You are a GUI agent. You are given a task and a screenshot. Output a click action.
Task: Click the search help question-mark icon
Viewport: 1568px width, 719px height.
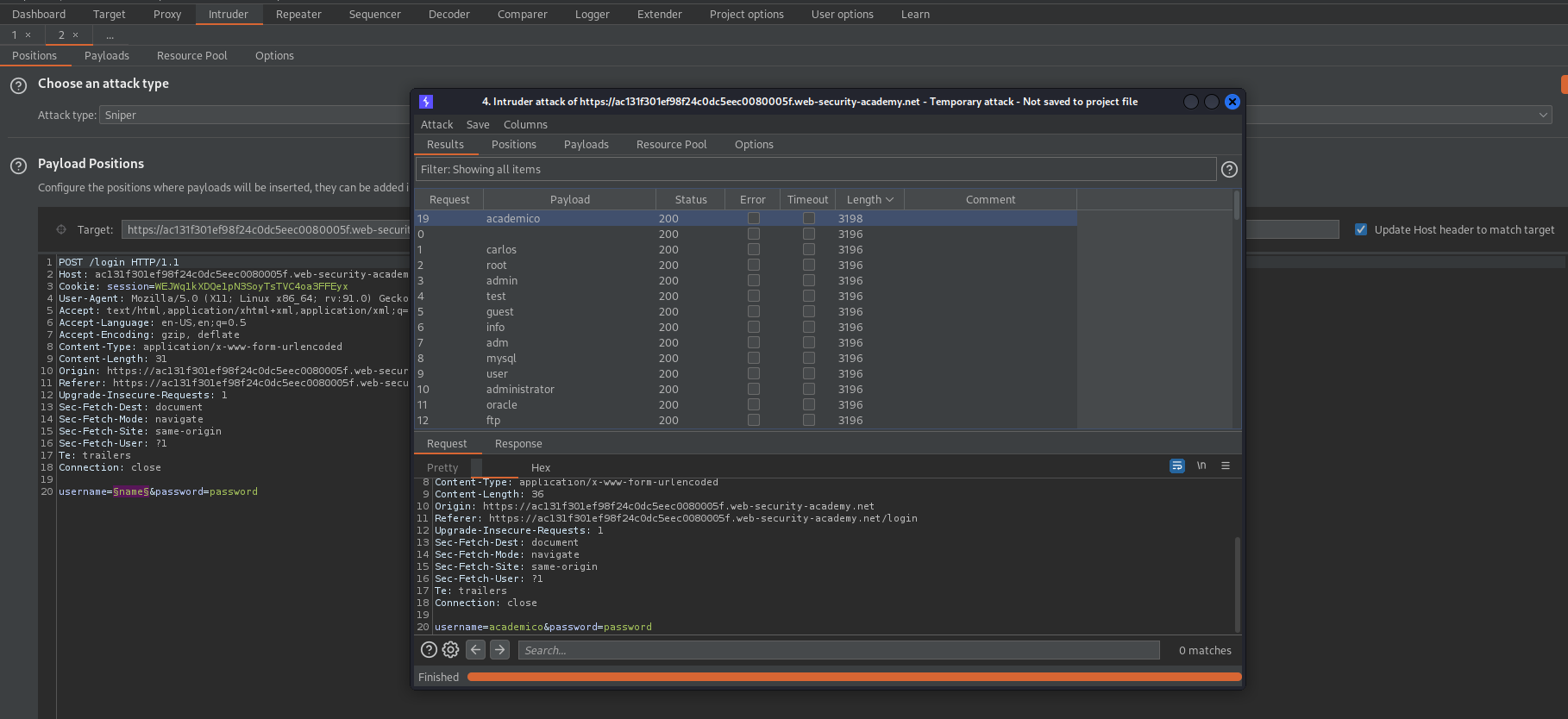click(429, 650)
